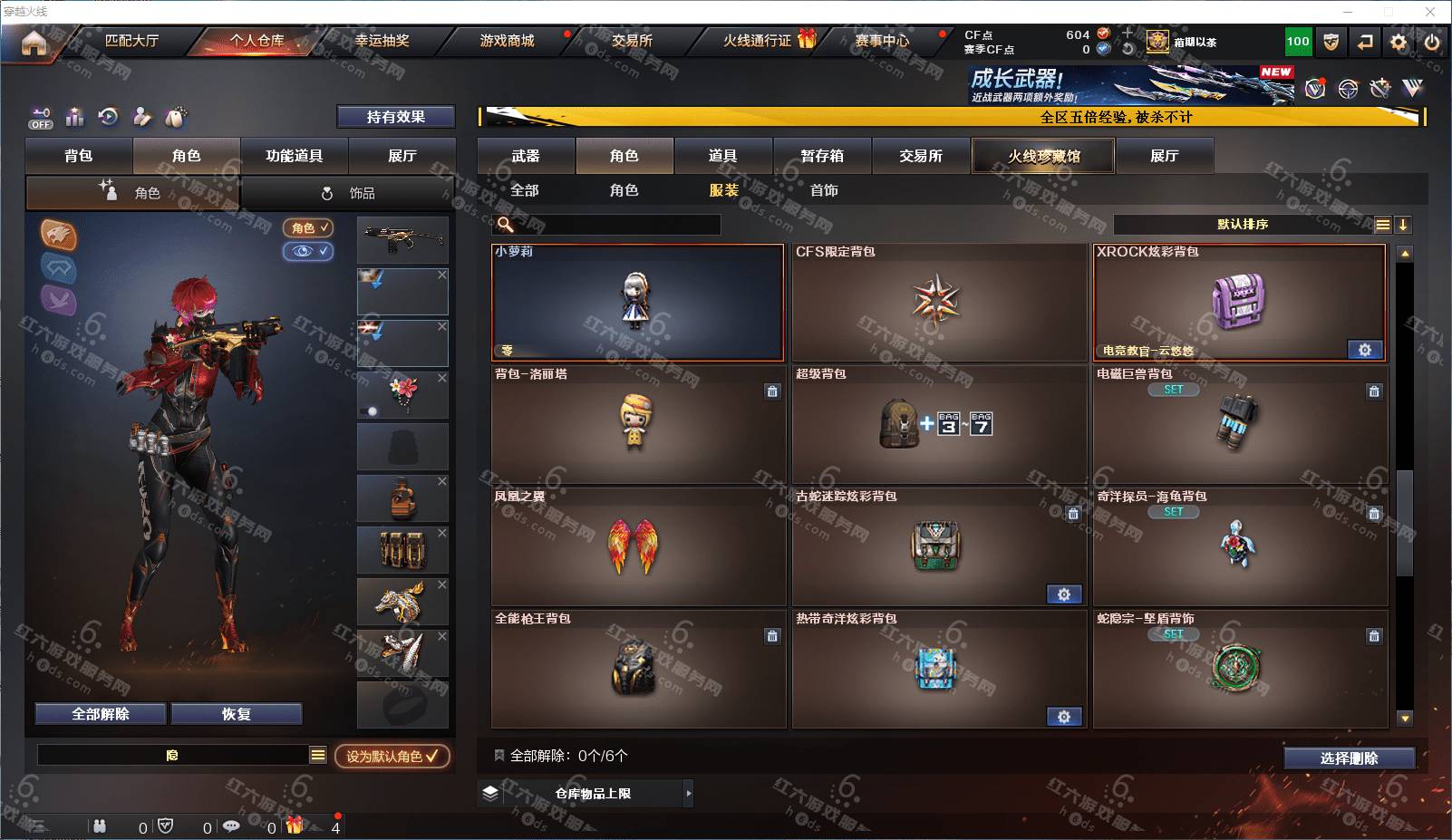Open game settings gear in top bar
The height and width of the screenshot is (840, 1452).
1399,42
